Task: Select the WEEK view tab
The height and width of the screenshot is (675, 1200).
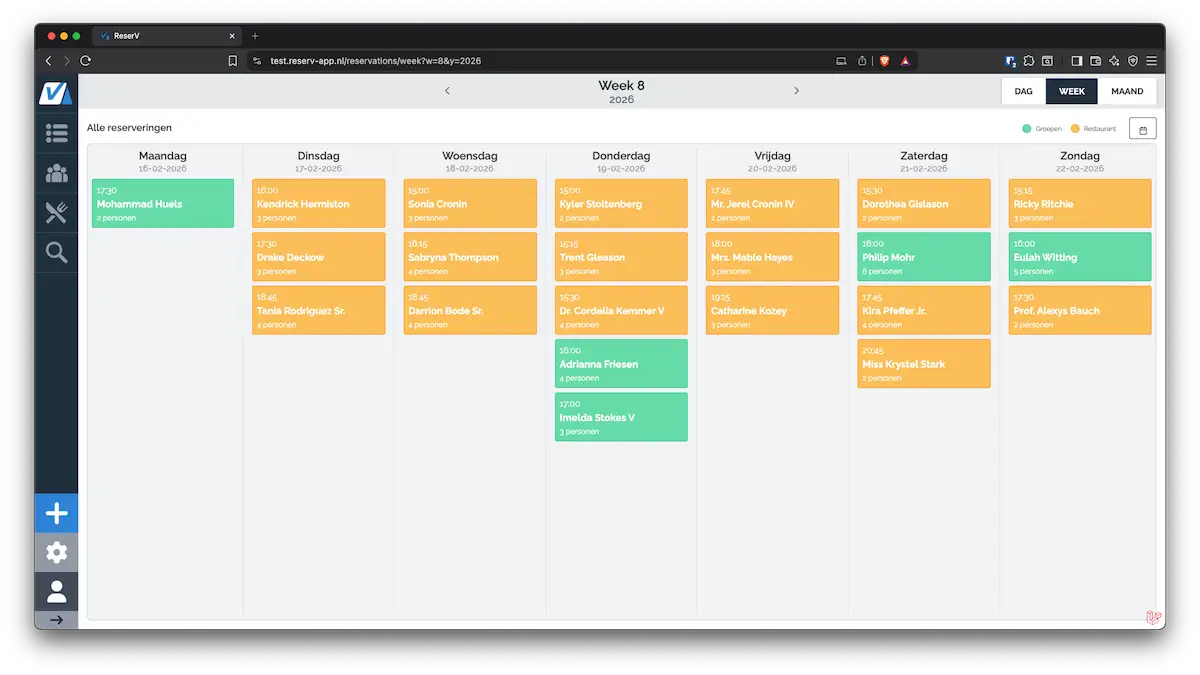Action: (x=1071, y=91)
